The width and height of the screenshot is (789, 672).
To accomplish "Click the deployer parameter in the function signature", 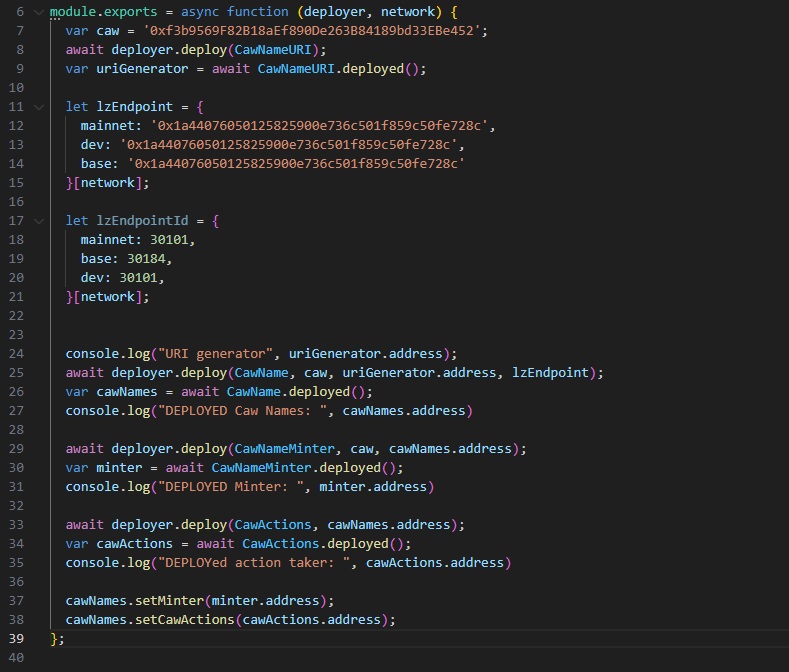I will 335,12.
